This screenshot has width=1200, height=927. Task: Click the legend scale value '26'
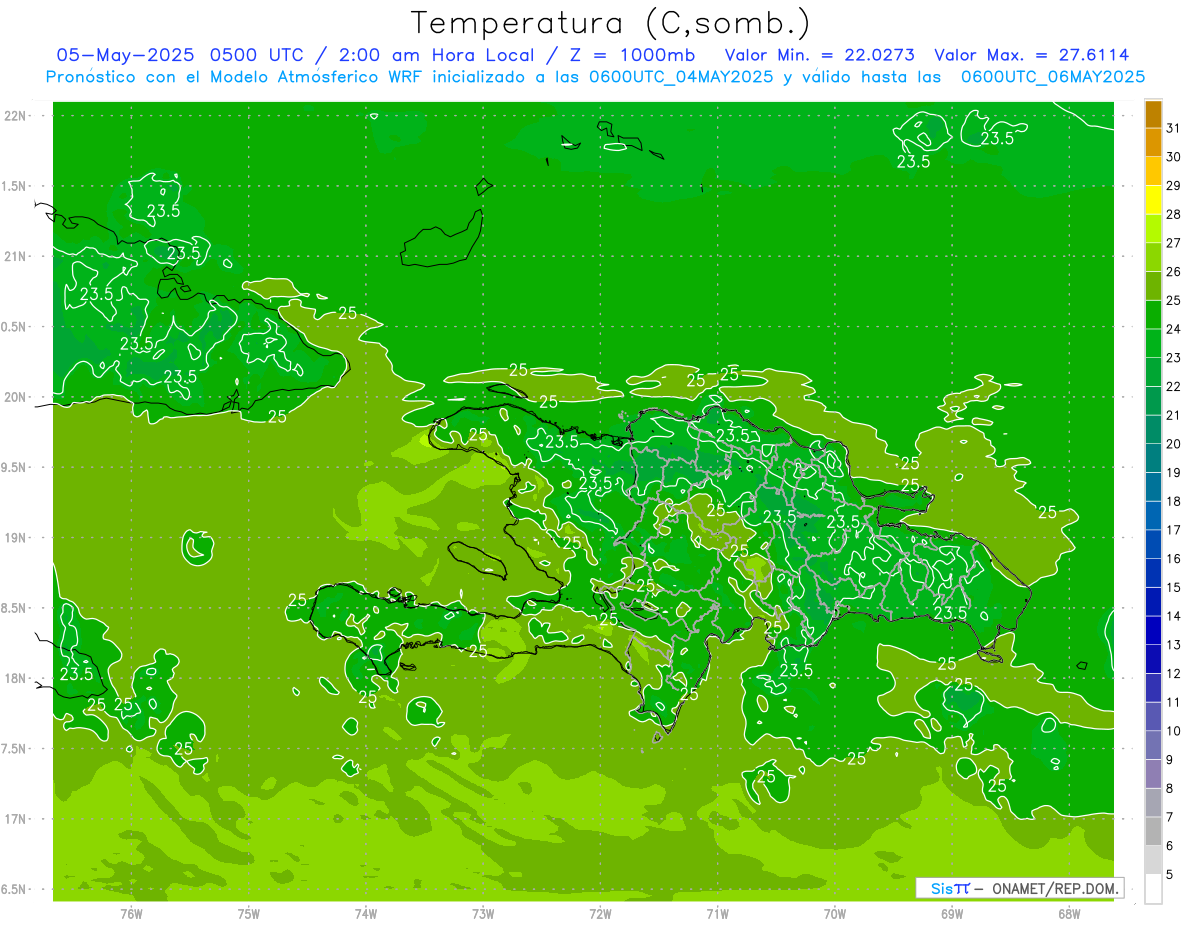(1174, 271)
